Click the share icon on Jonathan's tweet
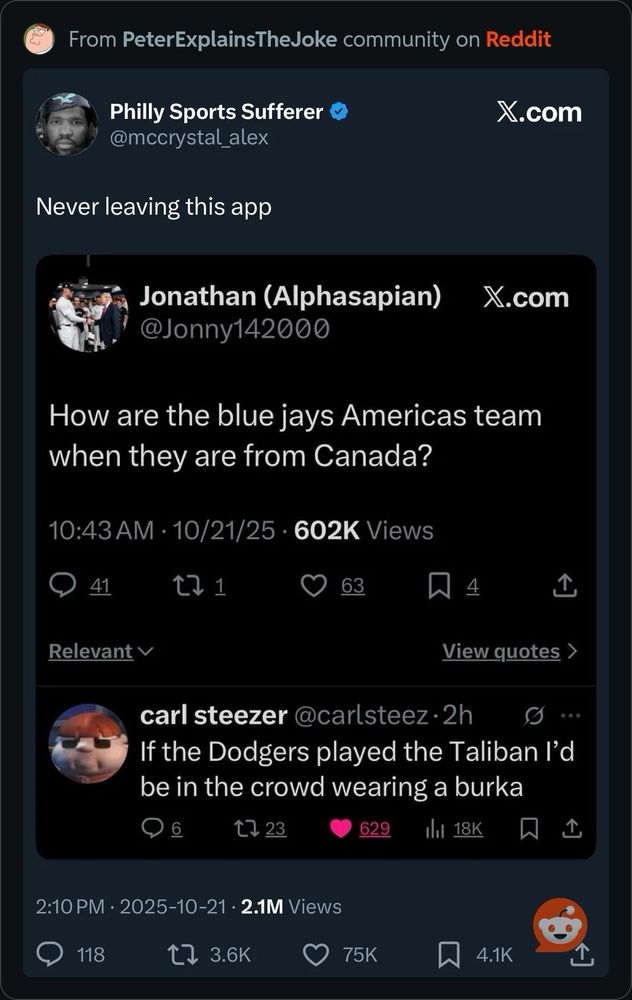 click(x=564, y=585)
